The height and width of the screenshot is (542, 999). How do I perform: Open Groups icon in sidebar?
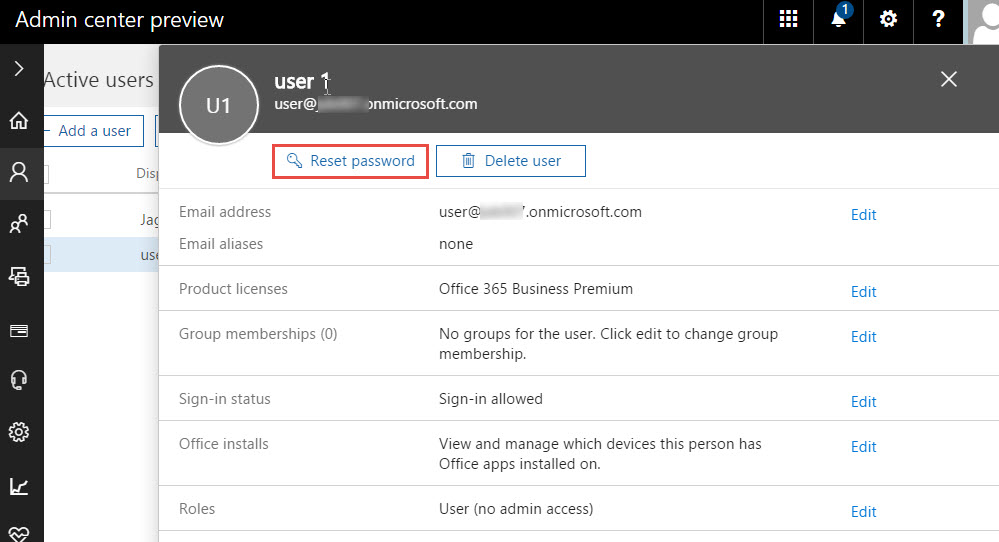tap(19, 224)
